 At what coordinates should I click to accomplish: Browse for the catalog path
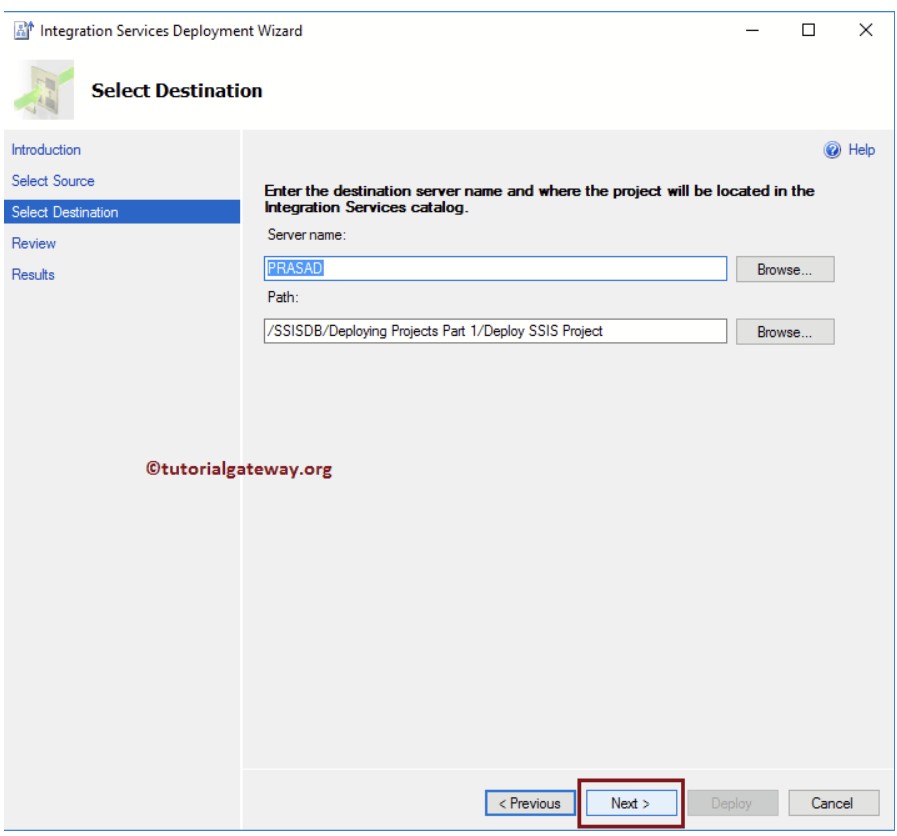pos(784,332)
